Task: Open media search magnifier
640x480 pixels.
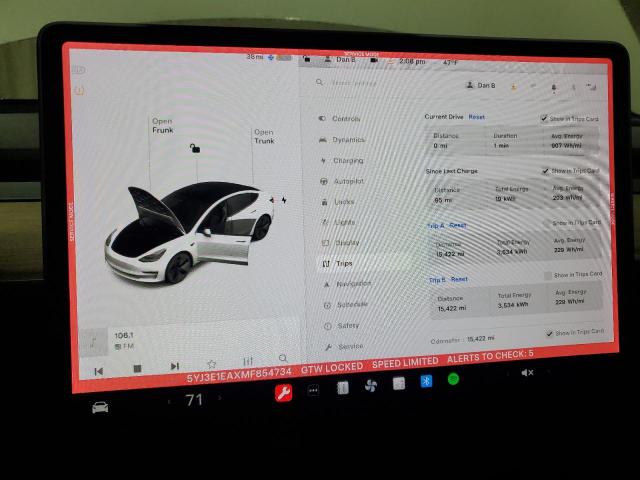Action: pos(283,358)
